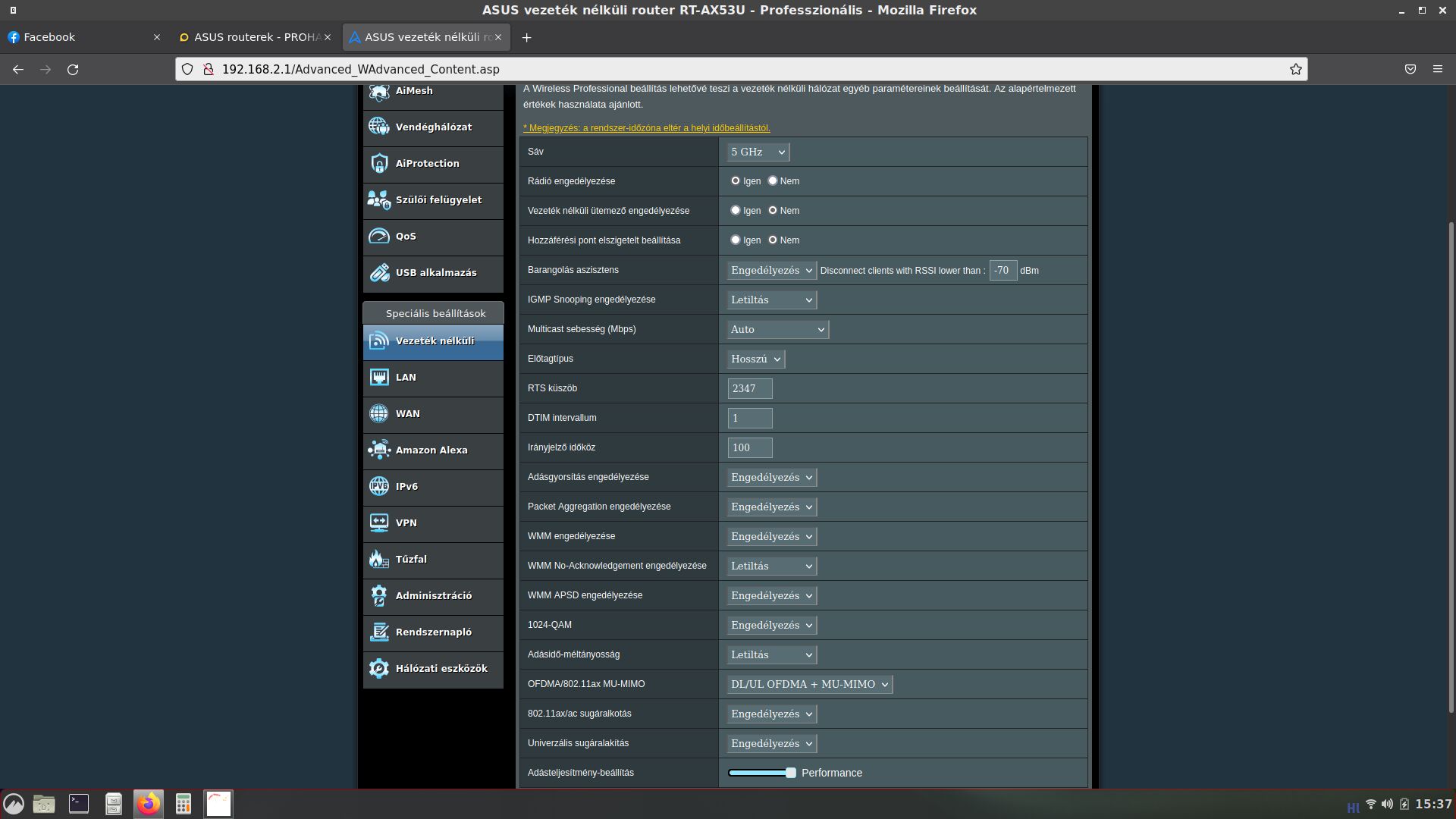The height and width of the screenshot is (819, 1456).
Task: Open the AiMesh sidebar icon
Action: (x=379, y=91)
